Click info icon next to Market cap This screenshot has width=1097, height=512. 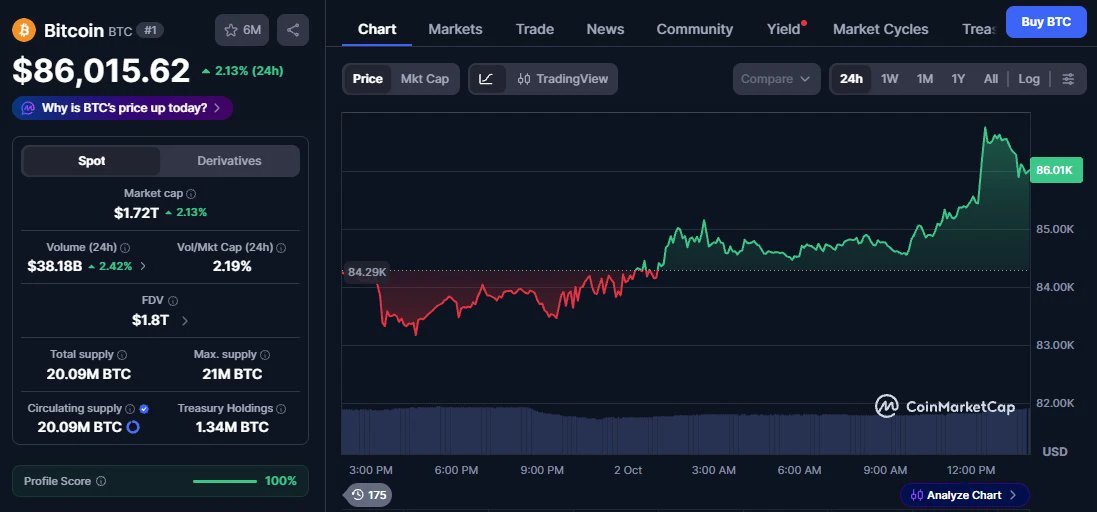(191, 194)
